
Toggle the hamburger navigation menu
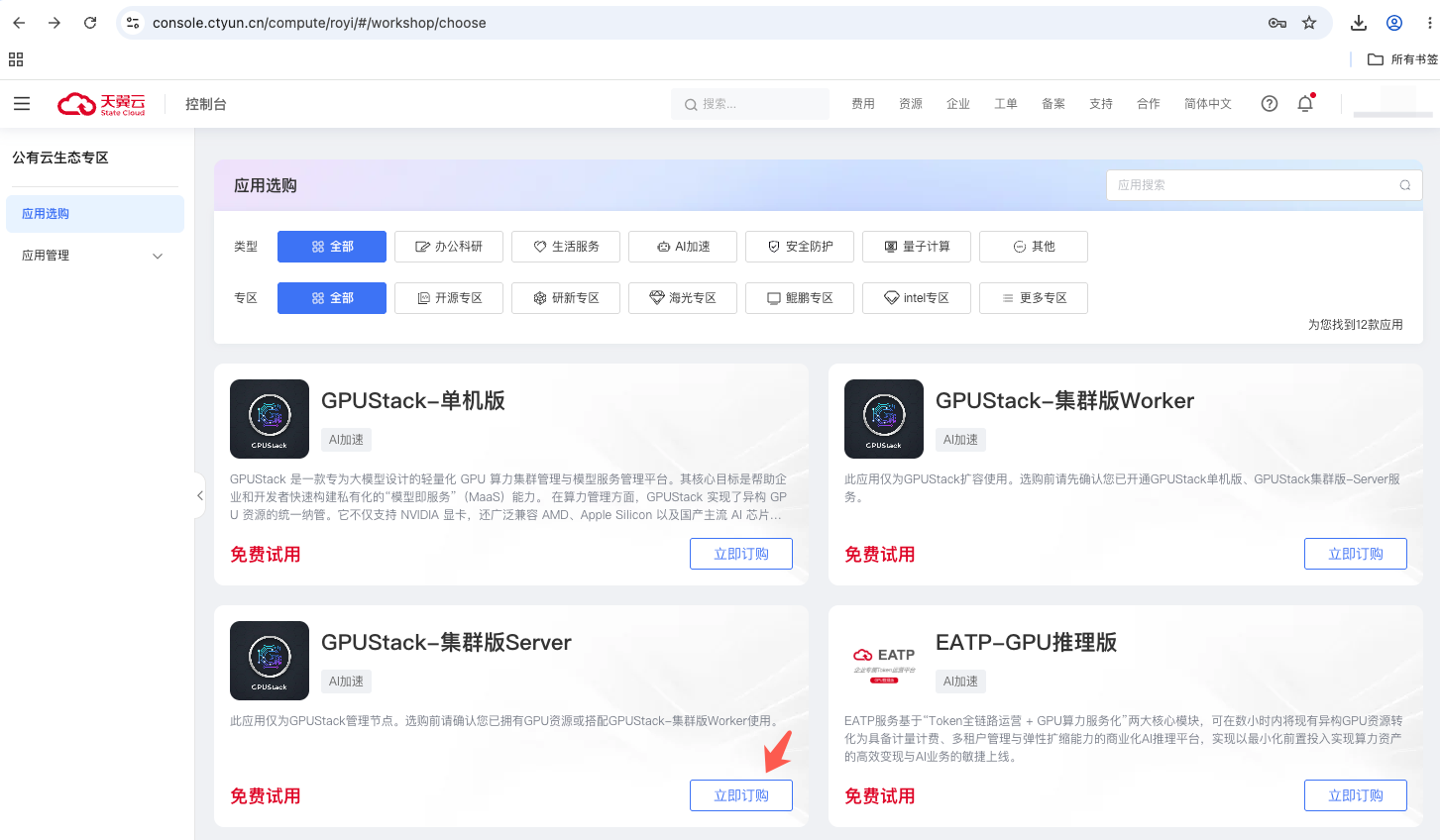coord(22,104)
